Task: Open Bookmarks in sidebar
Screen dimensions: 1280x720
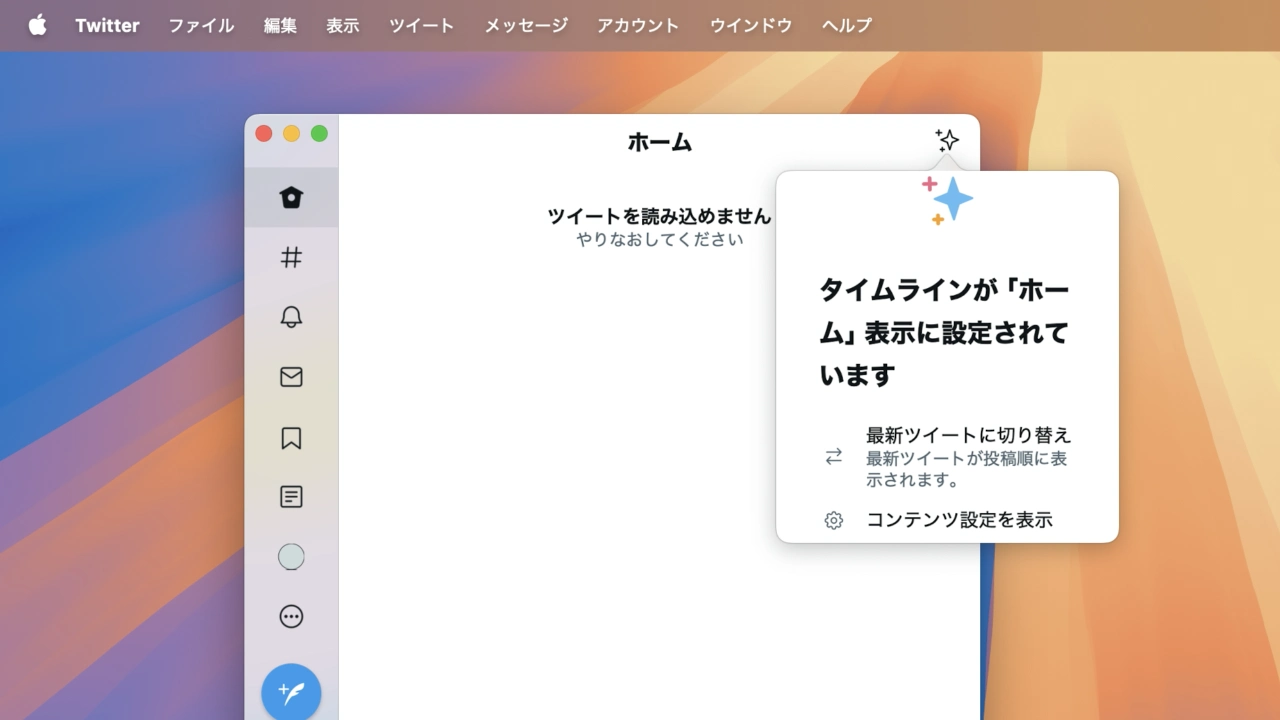Action: (291, 438)
